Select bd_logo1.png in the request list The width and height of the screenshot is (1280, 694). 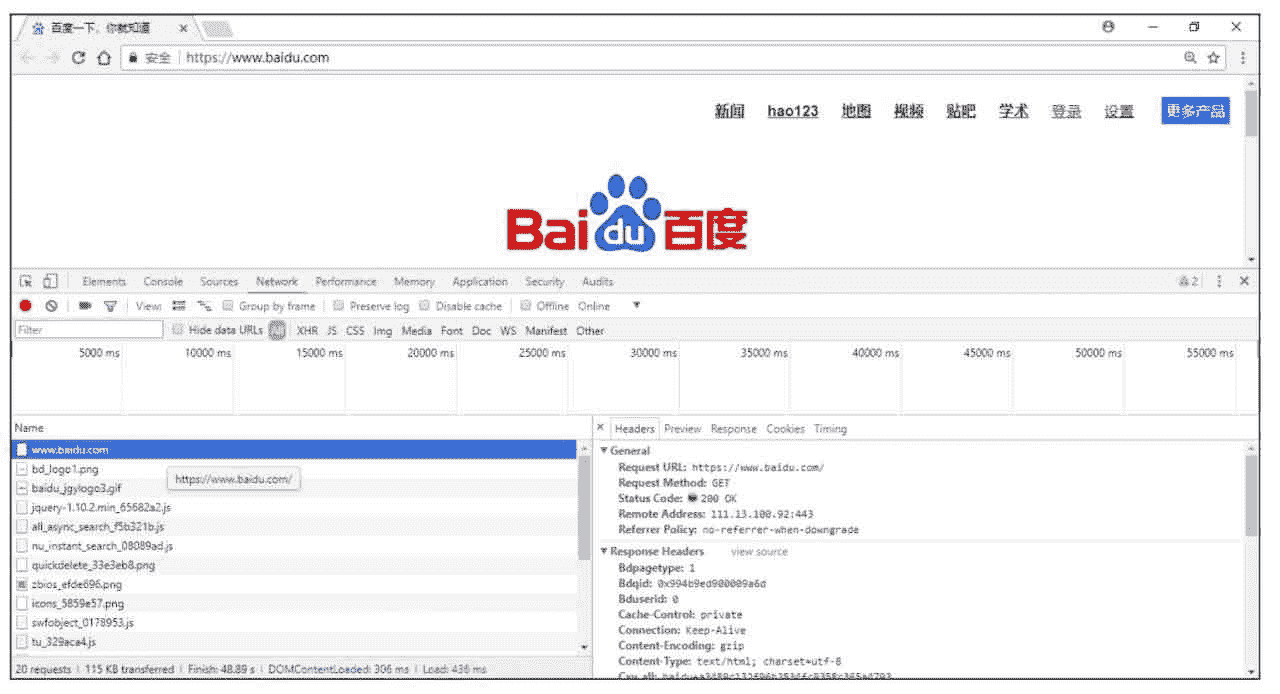(x=65, y=469)
